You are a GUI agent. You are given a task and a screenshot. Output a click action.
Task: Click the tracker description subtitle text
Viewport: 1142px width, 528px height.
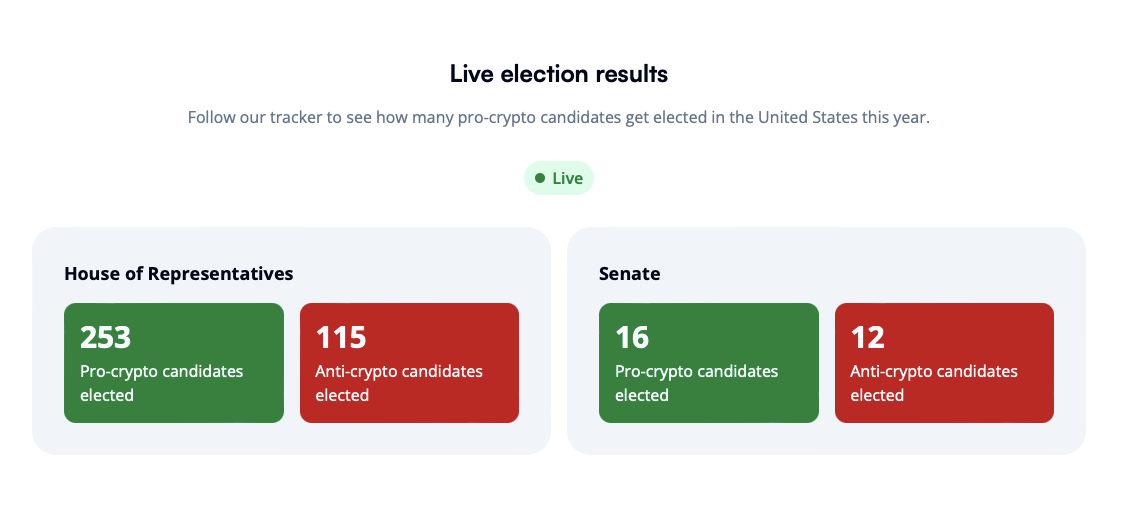click(559, 117)
